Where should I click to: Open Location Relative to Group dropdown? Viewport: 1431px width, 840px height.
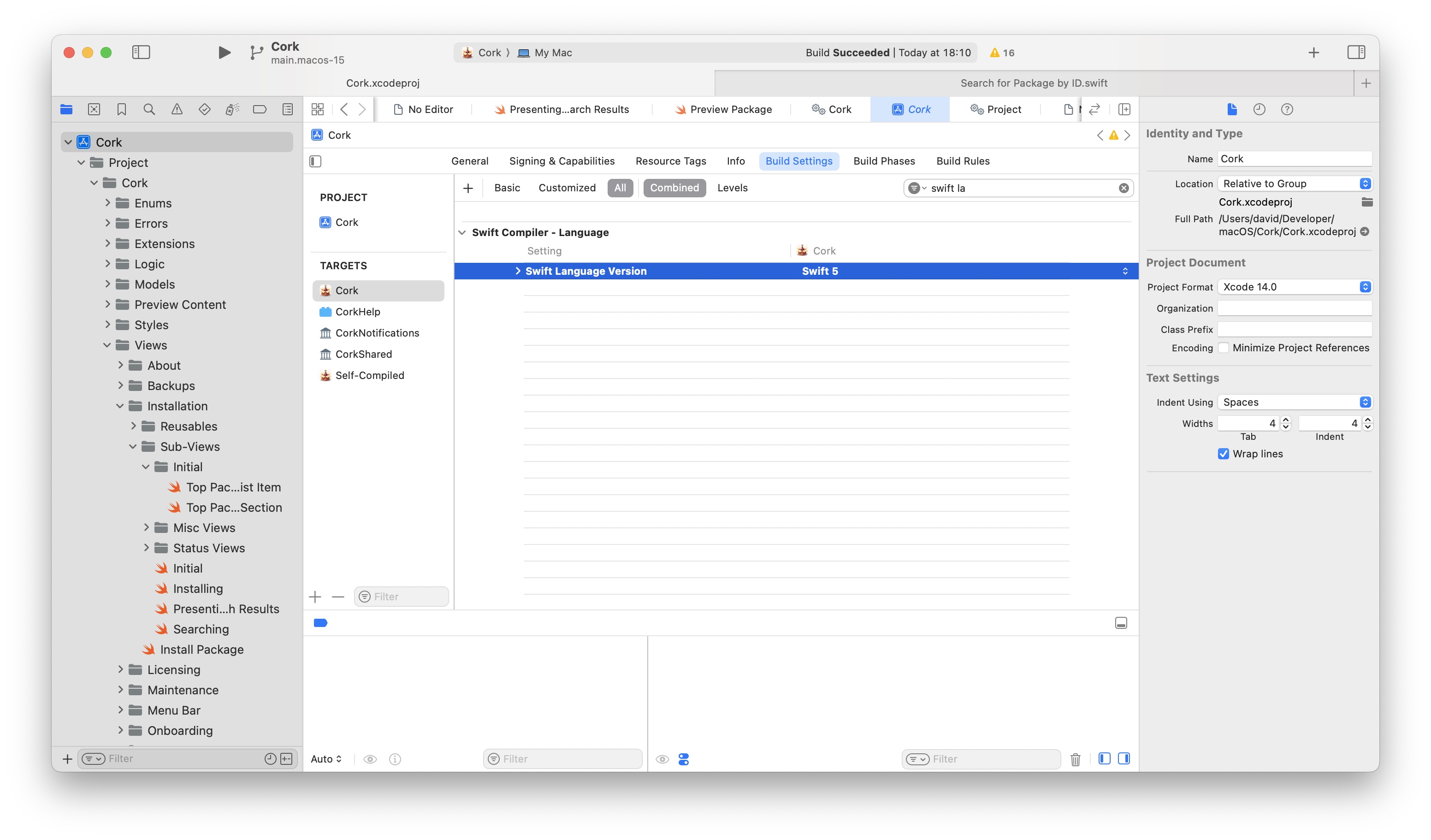click(x=1294, y=183)
